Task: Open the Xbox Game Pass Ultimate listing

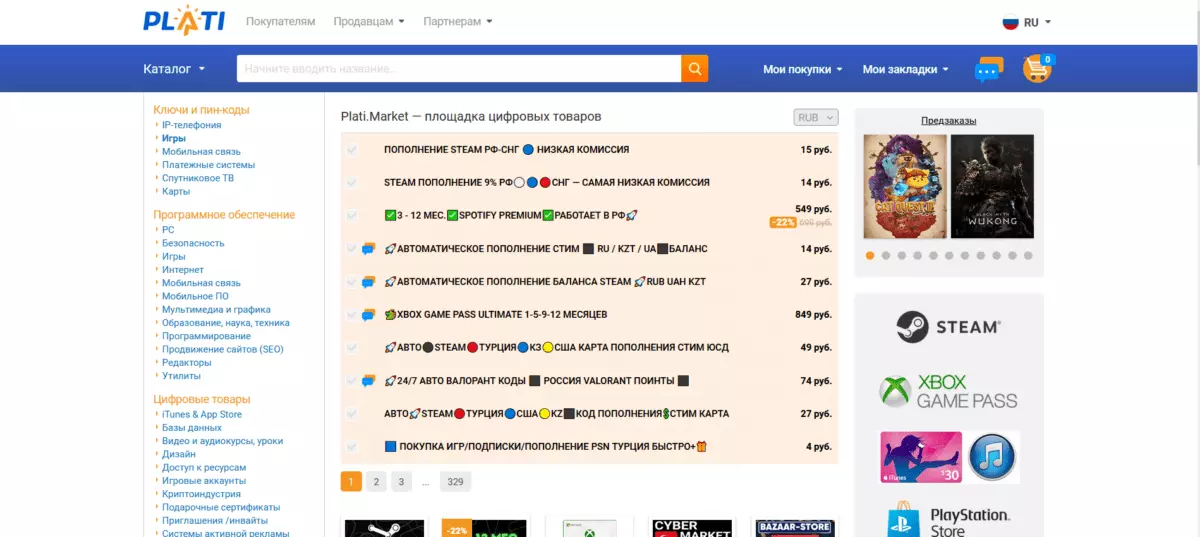Action: pyautogui.click(x=495, y=315)
